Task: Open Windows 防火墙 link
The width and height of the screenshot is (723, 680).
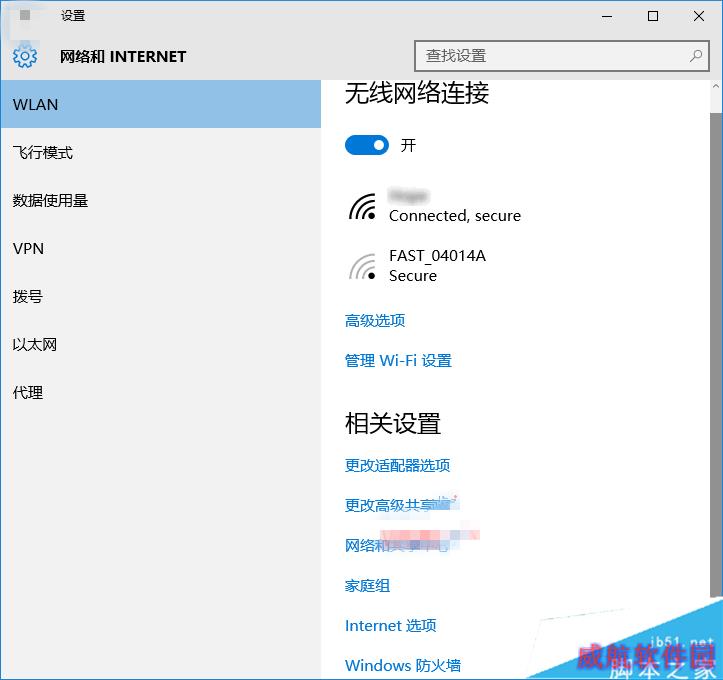Action: click(403, 665)
